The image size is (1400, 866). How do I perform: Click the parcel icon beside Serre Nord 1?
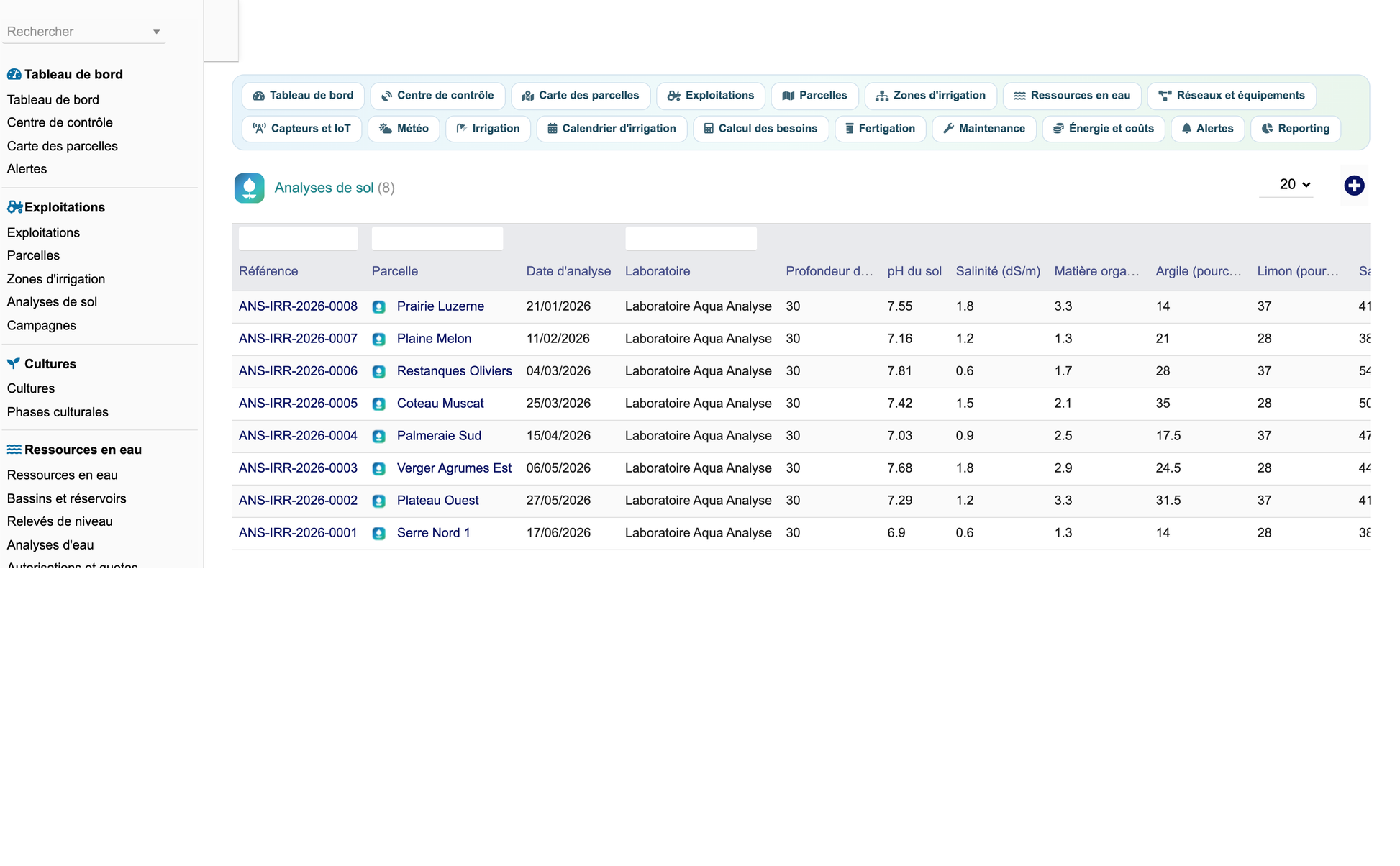379,534
